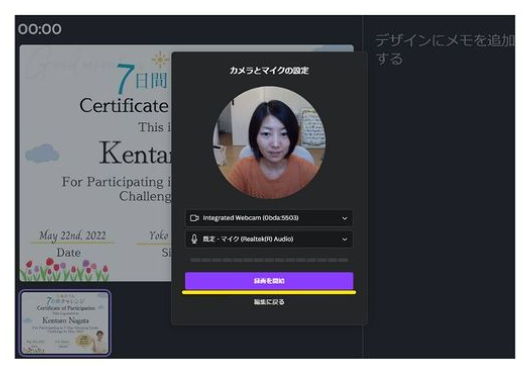The width and height of the screenshot is (528, 366).
Task: Click the camera icon beside Integrated Webcam
Action: pos(194,218)
